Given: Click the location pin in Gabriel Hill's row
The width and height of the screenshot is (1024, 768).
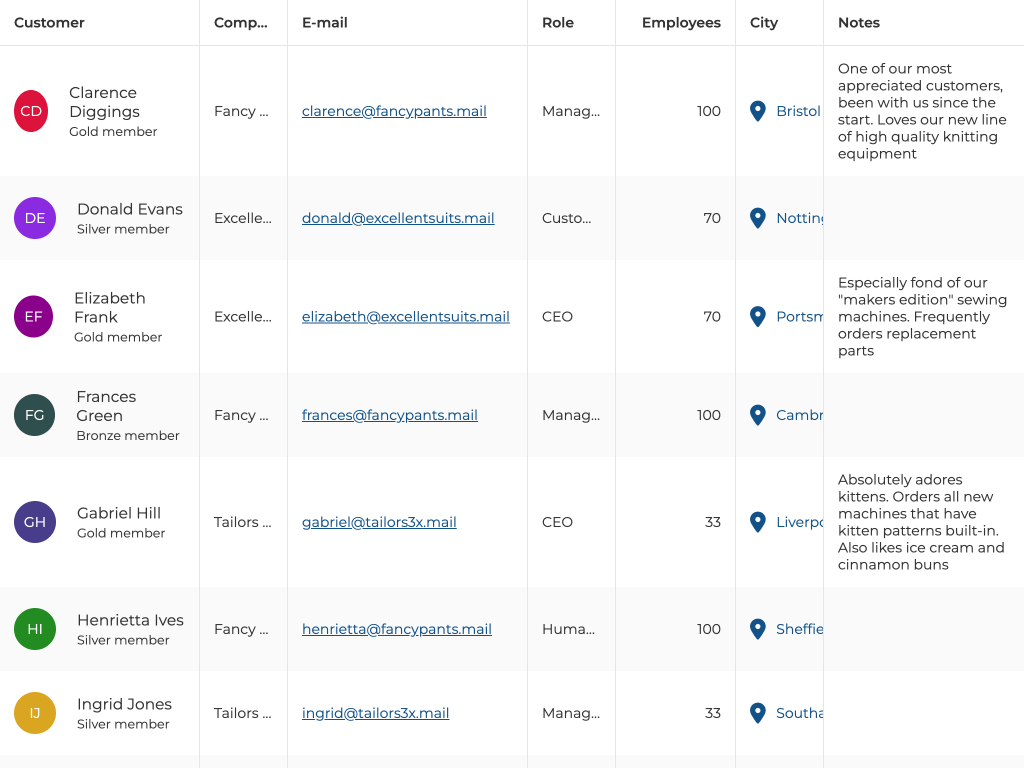Looking at the screenshot, I should [758, 522].
